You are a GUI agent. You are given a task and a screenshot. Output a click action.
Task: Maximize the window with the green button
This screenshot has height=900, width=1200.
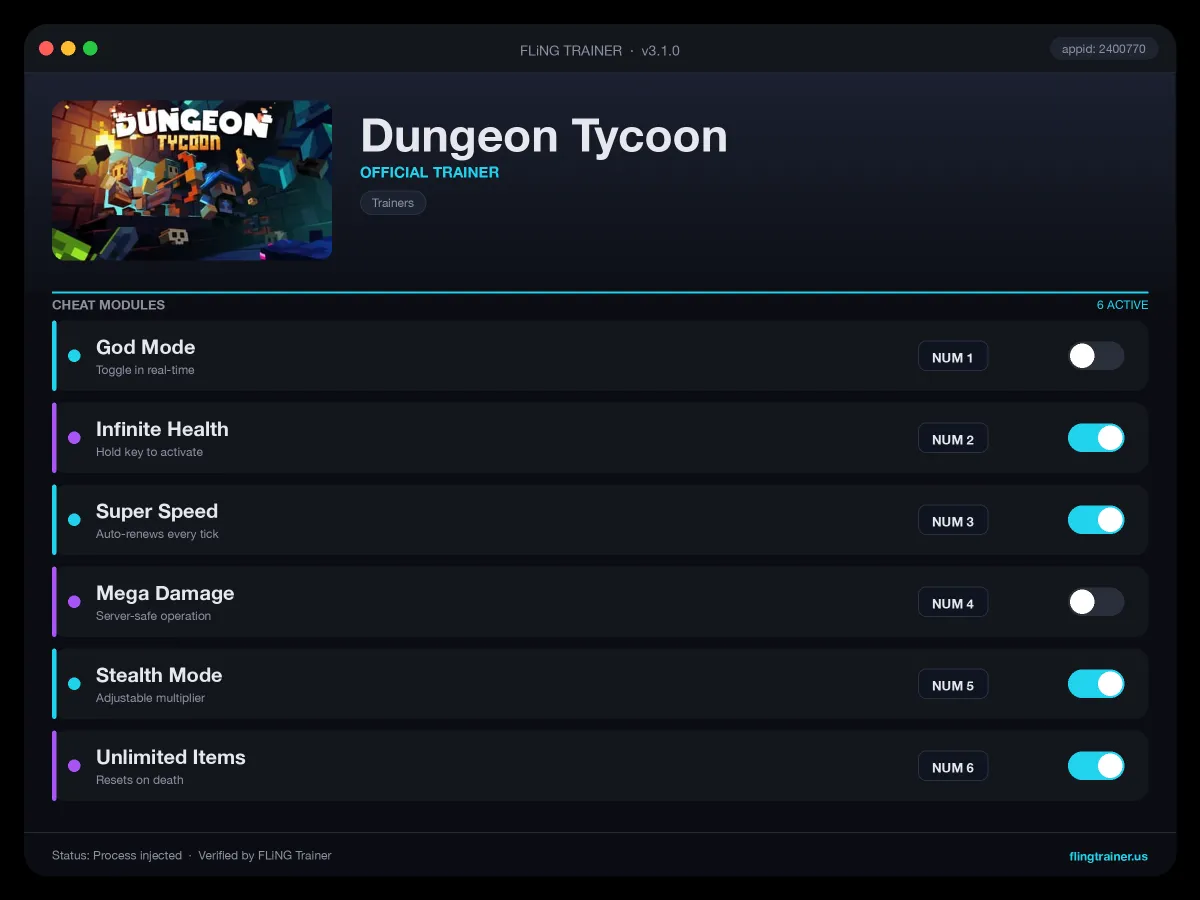[x=90, y=48]
